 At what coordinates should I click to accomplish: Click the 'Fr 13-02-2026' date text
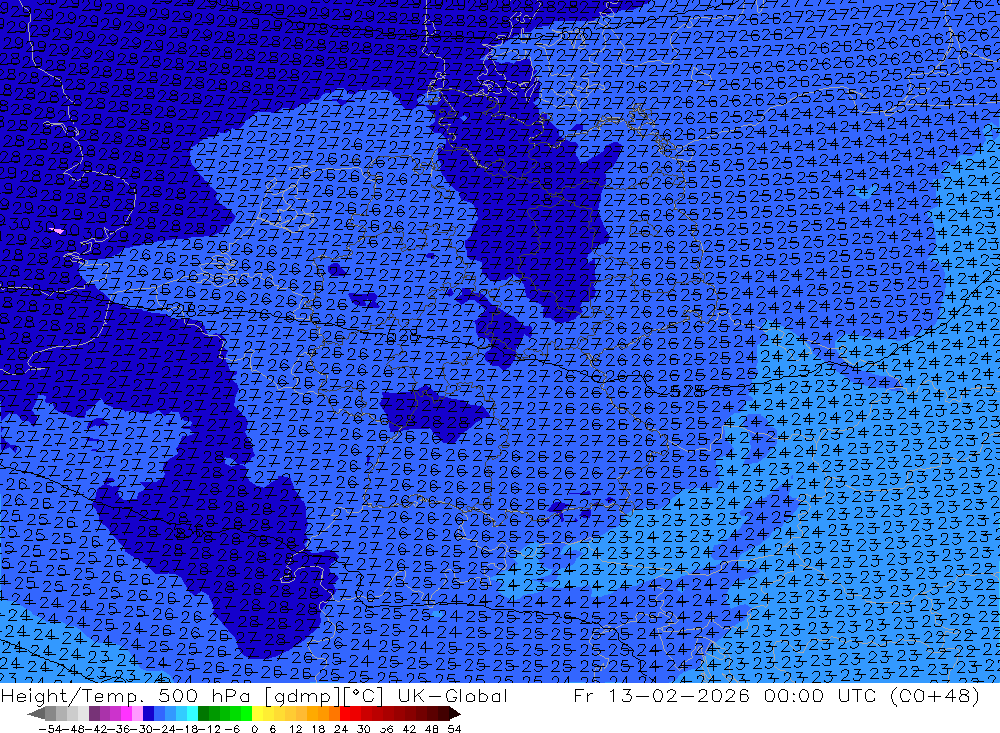pyautogui.click(x=662, y=695)
